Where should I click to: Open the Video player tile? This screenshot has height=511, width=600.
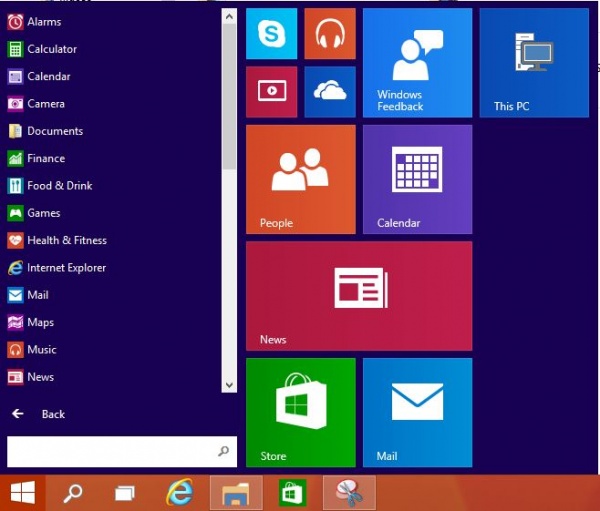pos(271,92)
